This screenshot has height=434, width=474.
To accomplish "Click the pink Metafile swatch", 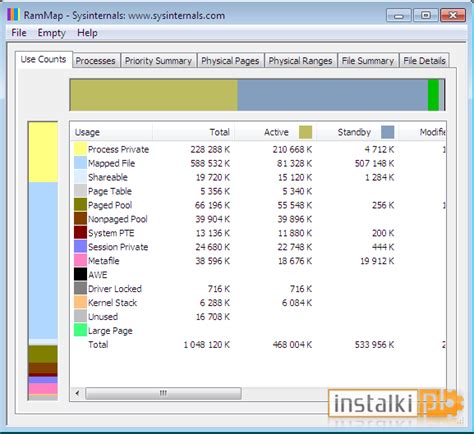I will coord(80,261).
